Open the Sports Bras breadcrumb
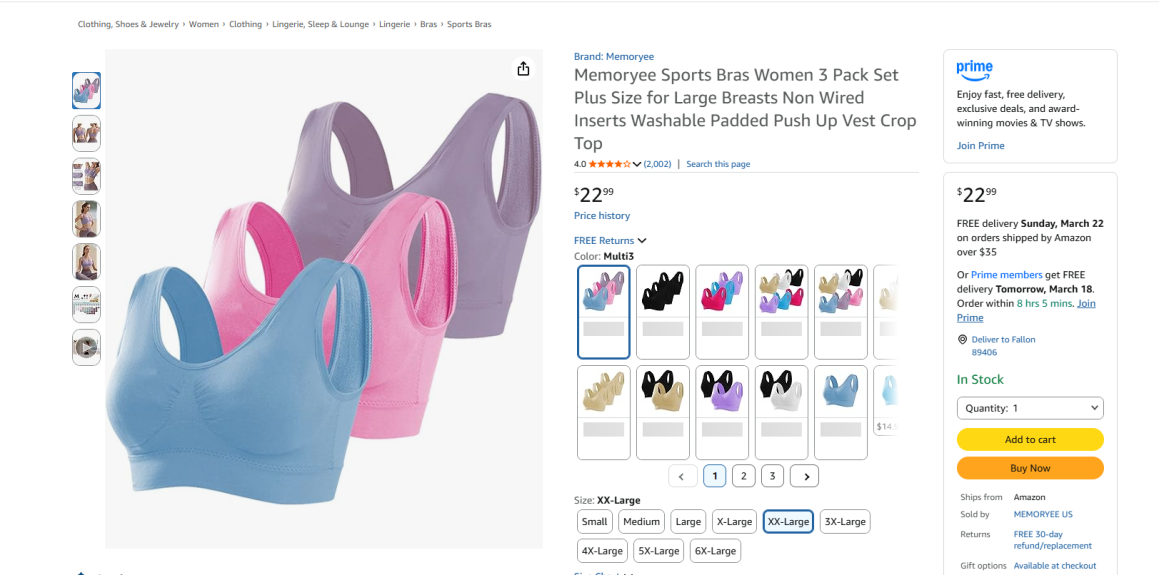Viewport: 1159px width, 575px height. (469, 24)
